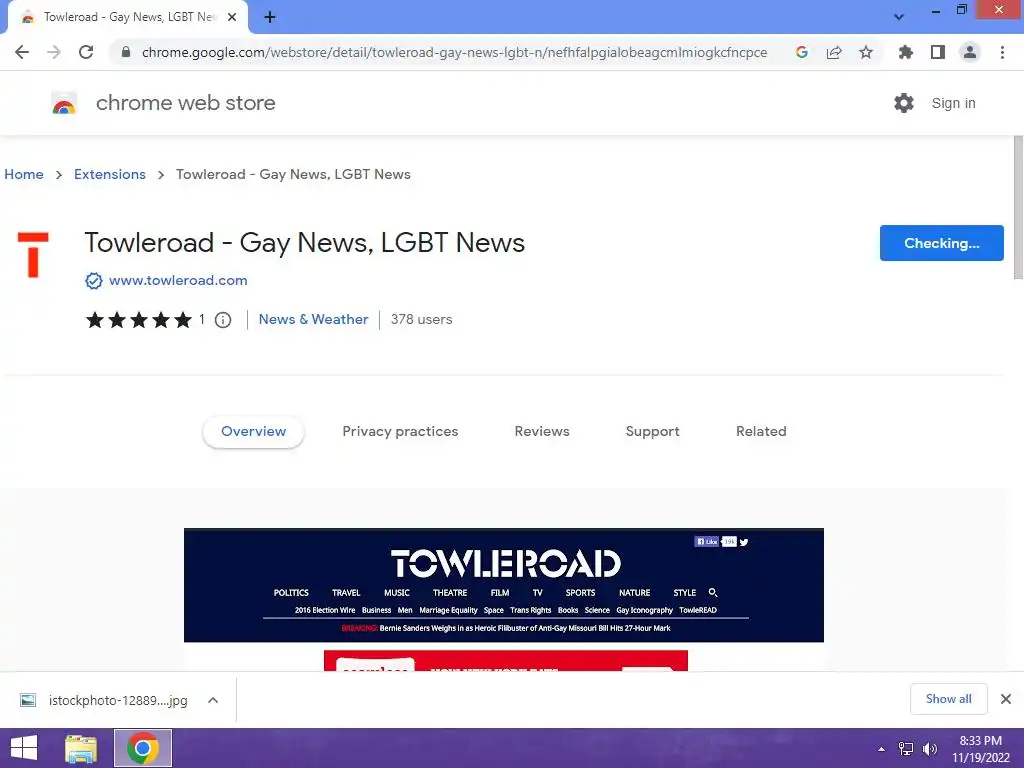Click the Google icon in the address bar
Image resolution: width=1024 pixels, height=768 pixels.
coord(802,52)
